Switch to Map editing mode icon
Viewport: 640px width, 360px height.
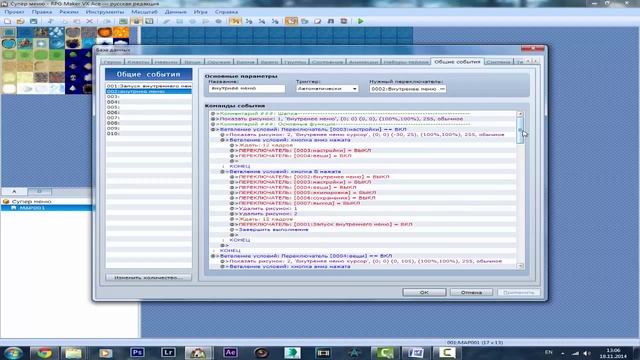point(123,21)
